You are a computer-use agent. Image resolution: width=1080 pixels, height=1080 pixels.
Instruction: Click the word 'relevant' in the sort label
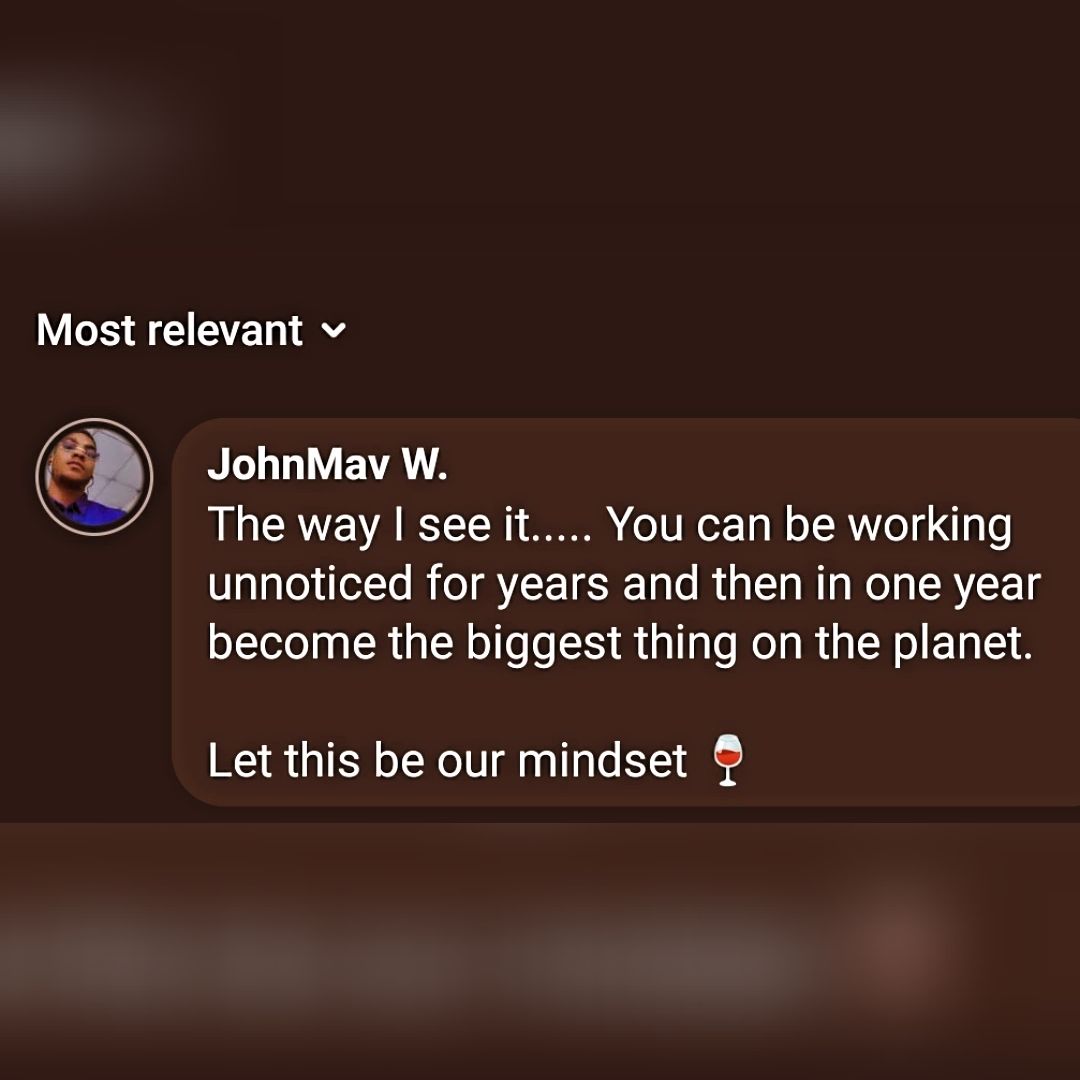225,330
